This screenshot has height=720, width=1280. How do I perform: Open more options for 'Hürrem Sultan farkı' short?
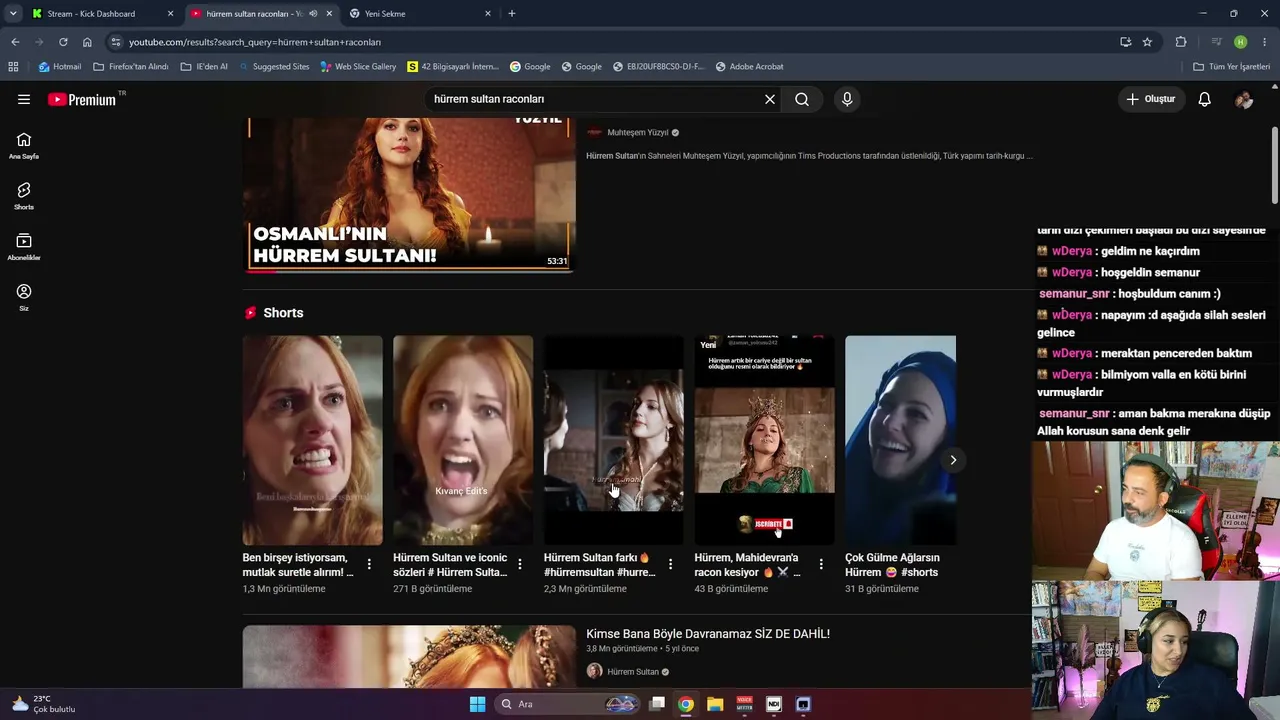pyautogui.click(x=670, y=565)
